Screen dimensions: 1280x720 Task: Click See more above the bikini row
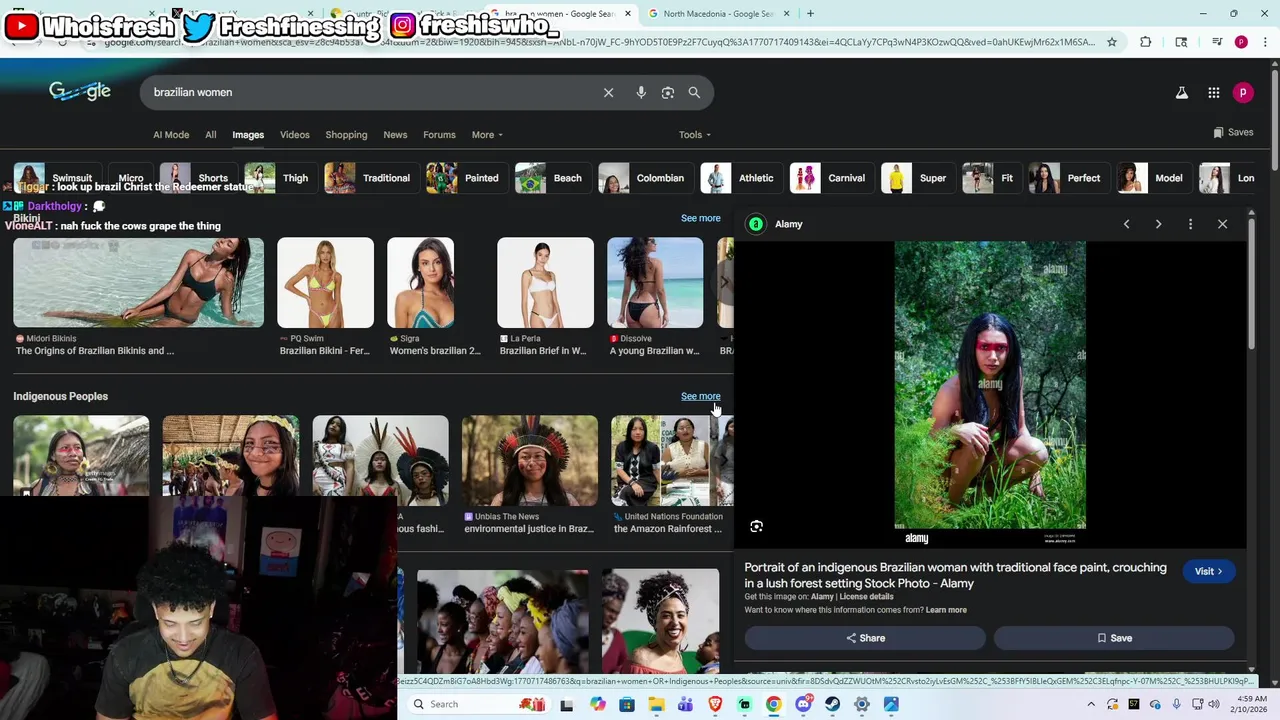tap(700, 218)
